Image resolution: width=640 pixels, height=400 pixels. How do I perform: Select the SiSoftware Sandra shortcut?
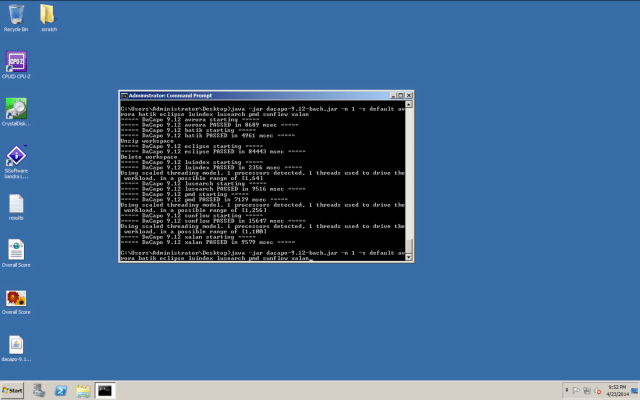click(16, 162)
